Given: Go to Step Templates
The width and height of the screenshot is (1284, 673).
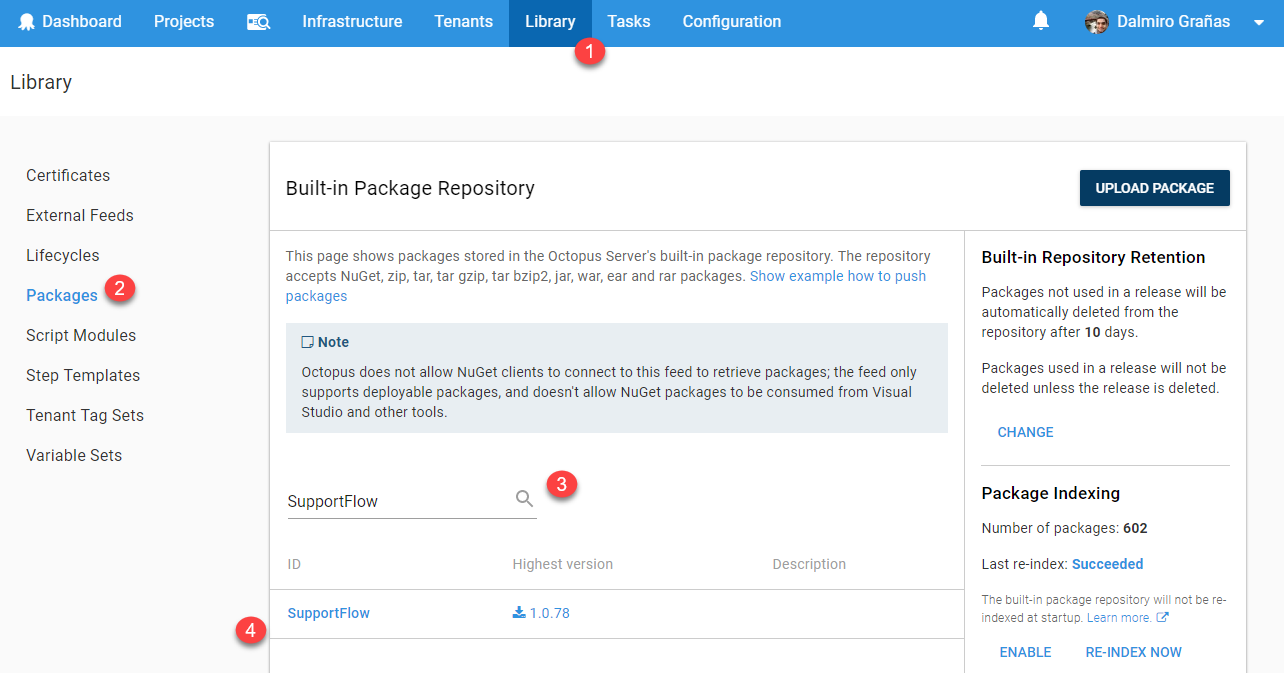Looking at the screenshot, I should pos(83,375).
